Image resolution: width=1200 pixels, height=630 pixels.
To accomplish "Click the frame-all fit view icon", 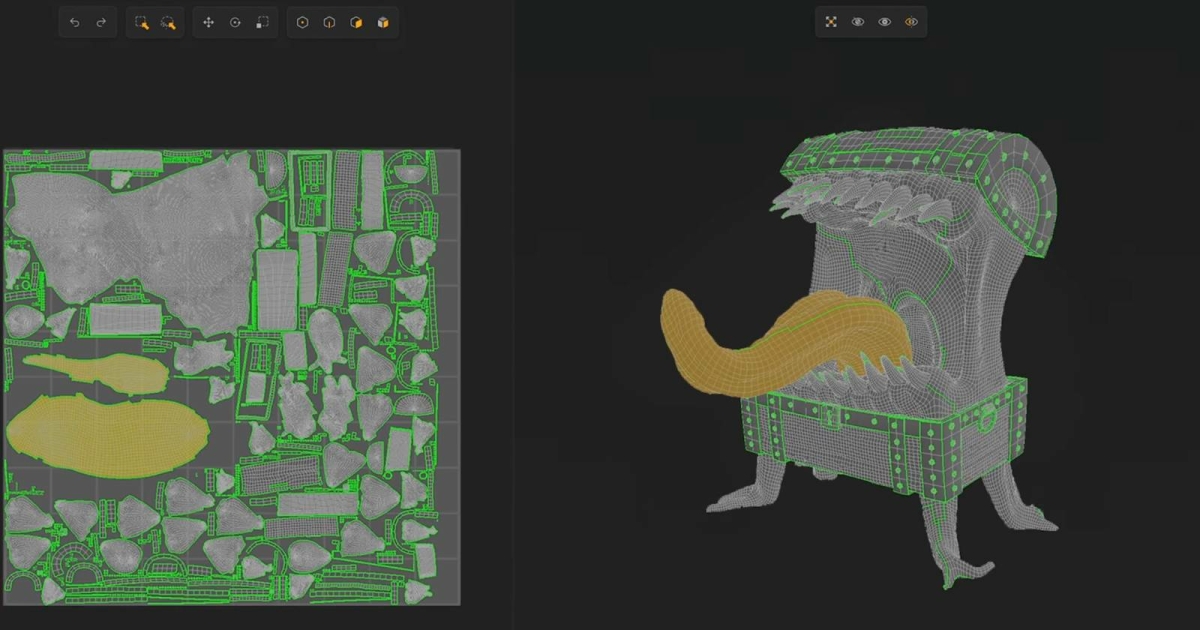I will pyautogui.click(x=831, y=22).
